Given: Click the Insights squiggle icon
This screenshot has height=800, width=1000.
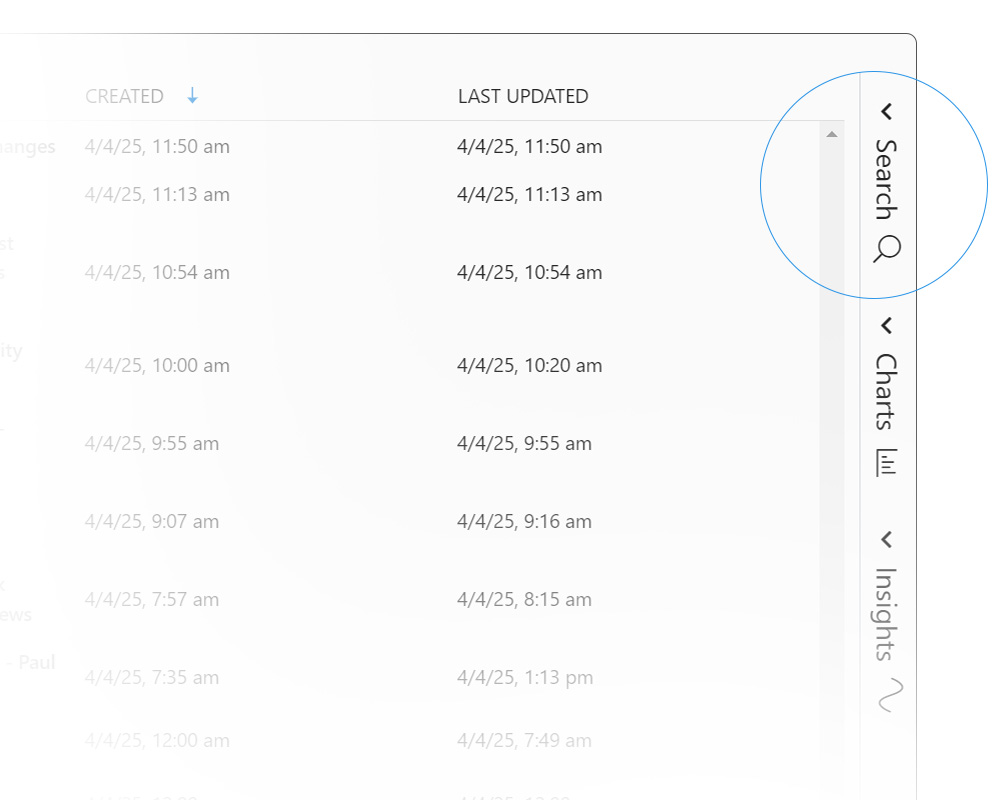Looking at the screenshot, I should click(x=888, y=694).
